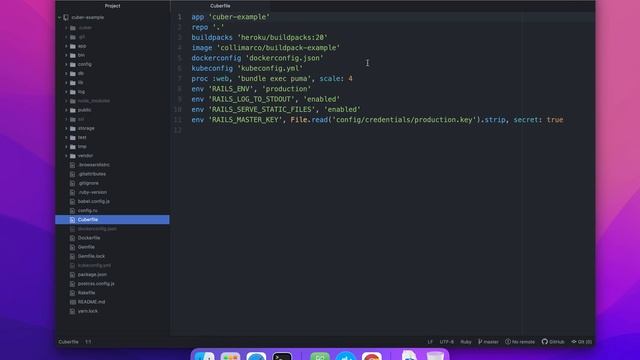Open postcss.config.js file
The image size is (640, 360).
coord(96,284)
